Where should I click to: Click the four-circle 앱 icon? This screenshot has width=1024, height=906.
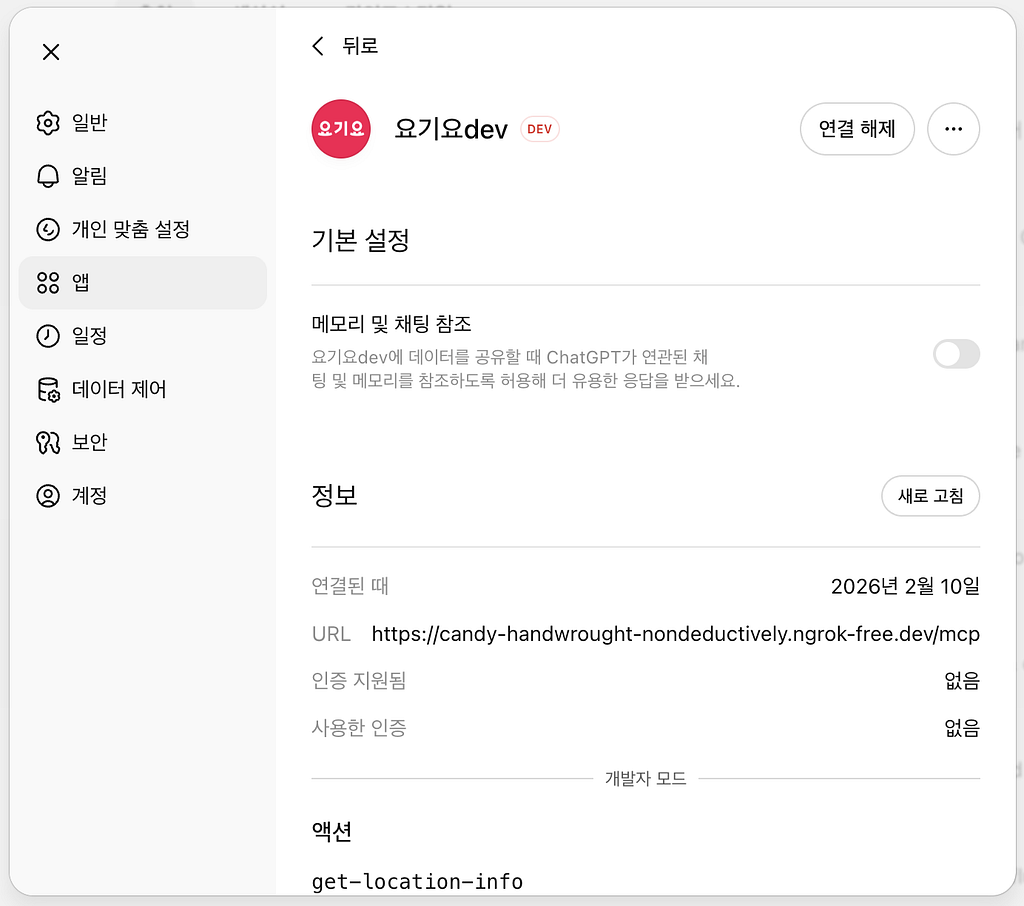(48, 283)
